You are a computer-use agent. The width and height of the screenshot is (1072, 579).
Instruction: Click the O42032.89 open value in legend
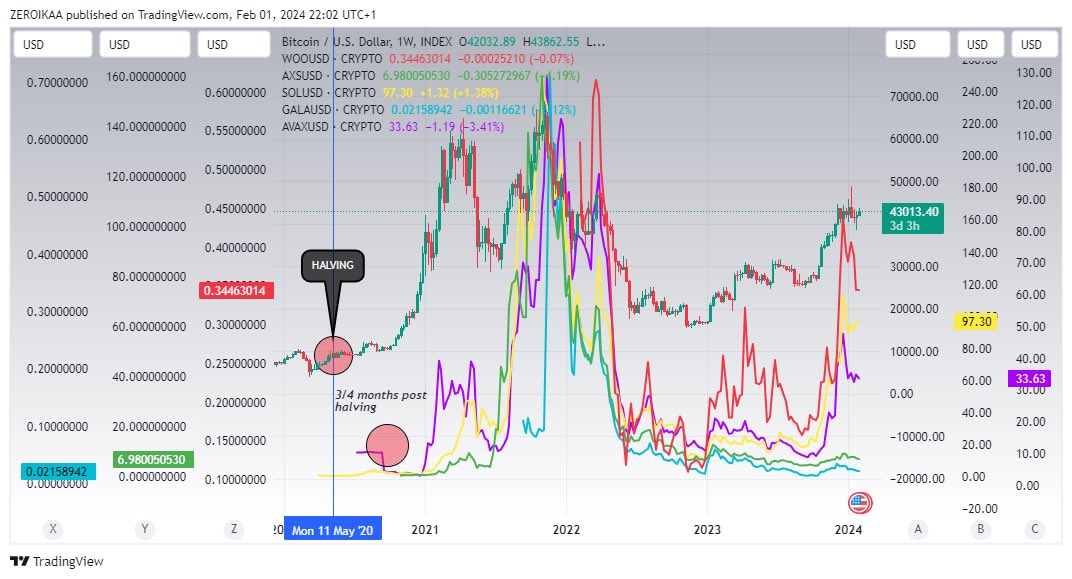[487, 42]
